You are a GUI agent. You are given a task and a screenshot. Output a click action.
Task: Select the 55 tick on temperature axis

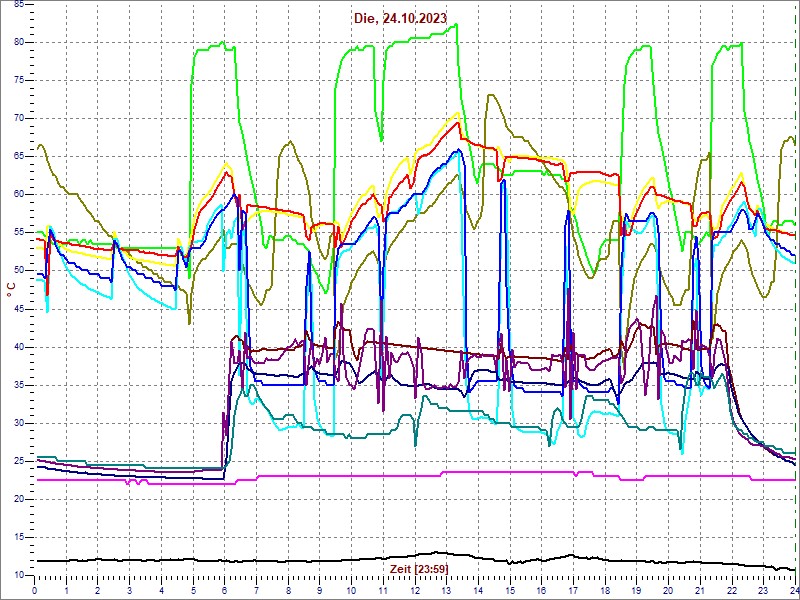(18, 233)
